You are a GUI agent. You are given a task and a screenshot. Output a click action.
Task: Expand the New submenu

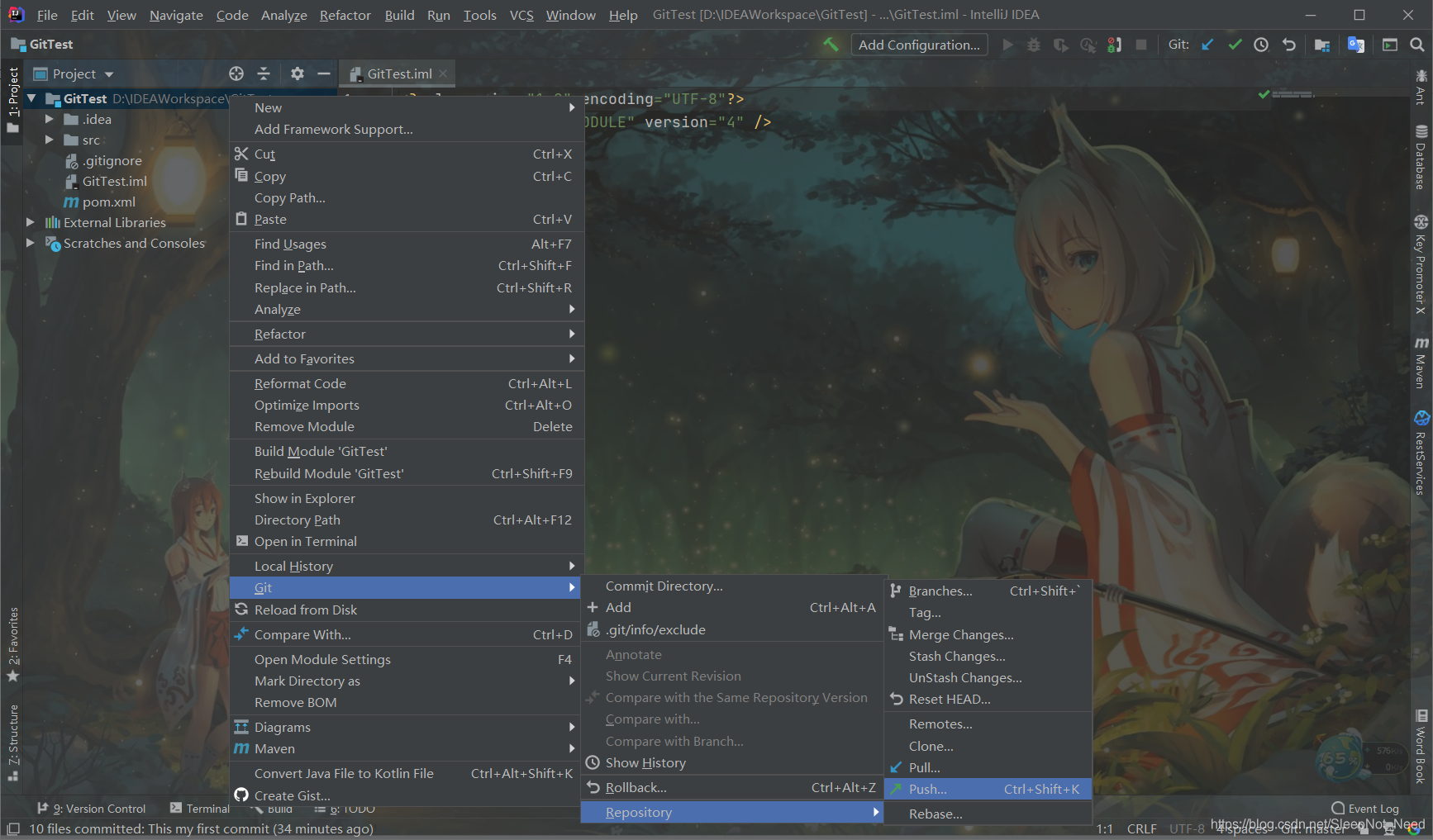point(407,107)
